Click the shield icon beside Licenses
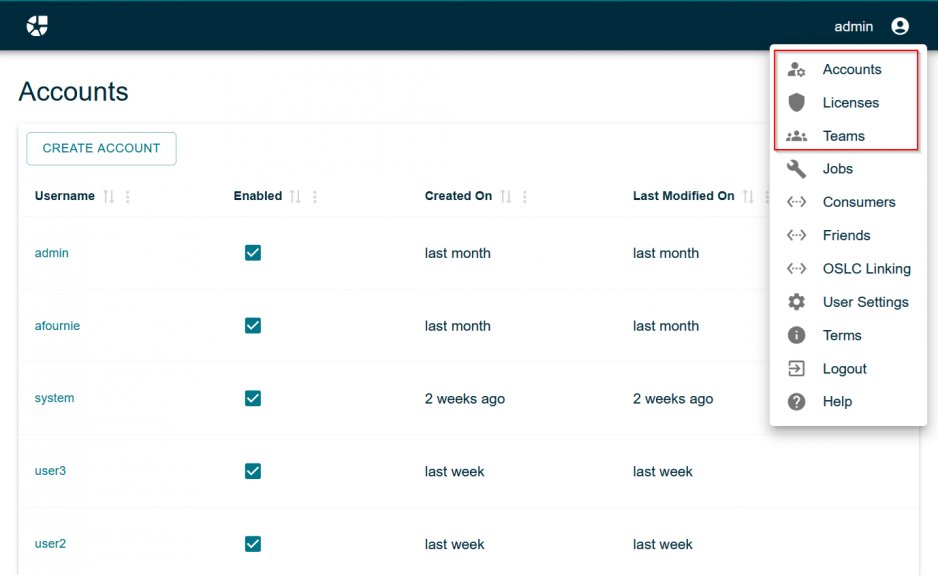 [x=796, y=103]
